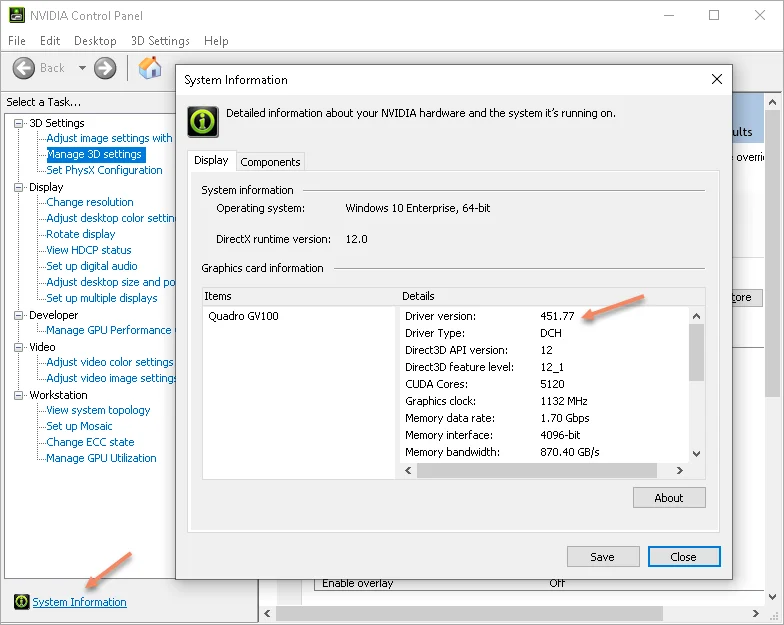Open the Desktop menu
Viewport: 784px width, 625px height.
95,41
